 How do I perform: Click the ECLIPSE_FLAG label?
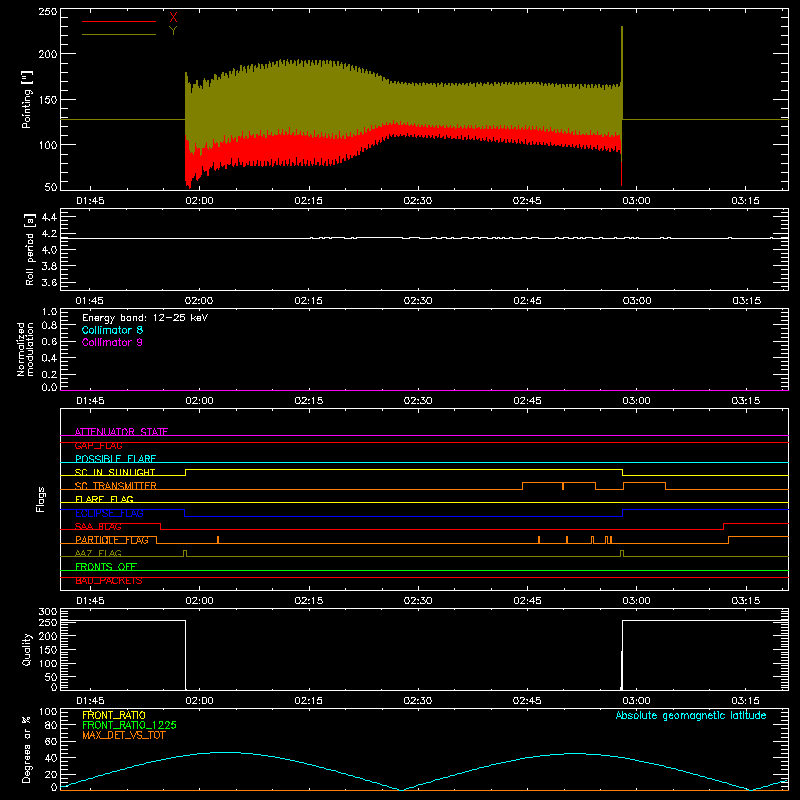tap(109, 513)
